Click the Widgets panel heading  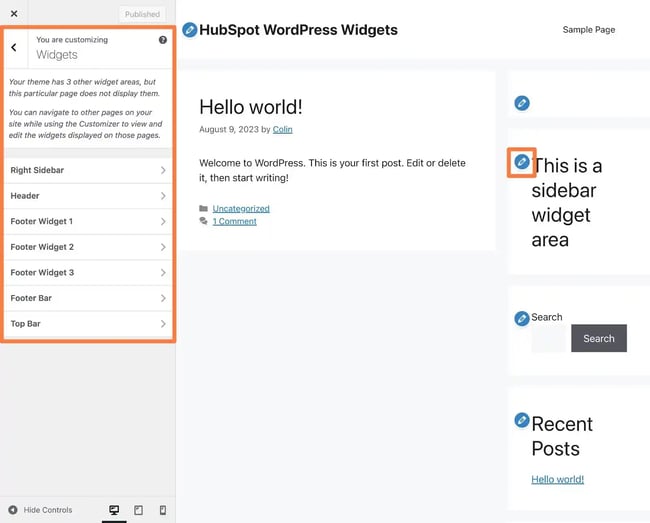pyautogui.click(x=57, y=55)
